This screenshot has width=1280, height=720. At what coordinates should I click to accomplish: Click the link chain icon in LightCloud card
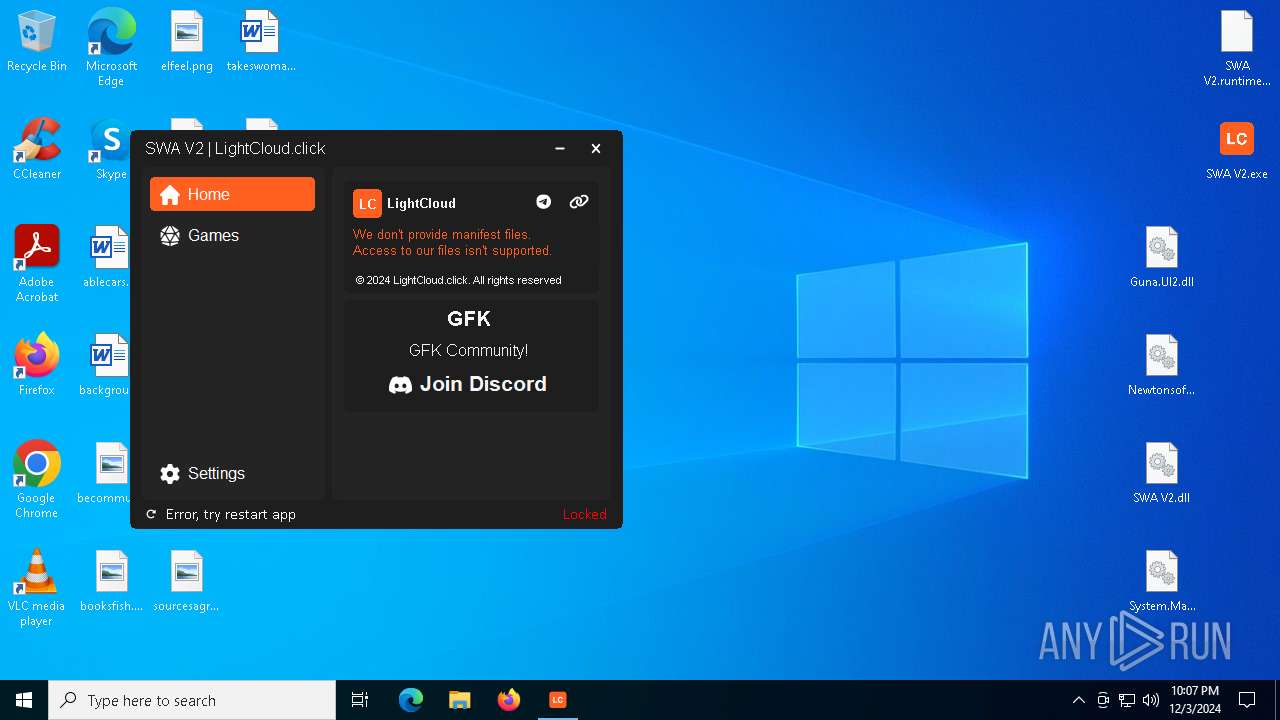579,202
